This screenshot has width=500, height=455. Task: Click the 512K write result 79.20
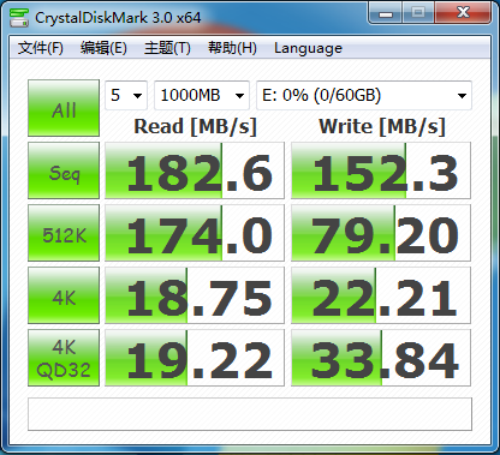coord(381,233)
